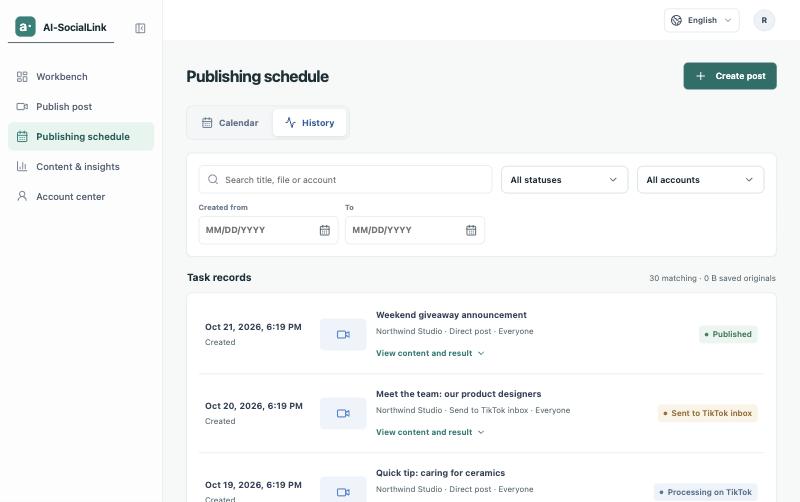This screenshot has height=502, width=800.
Task: Click title Quick tip: caring for ceramics
Action: tap(440, 473)
